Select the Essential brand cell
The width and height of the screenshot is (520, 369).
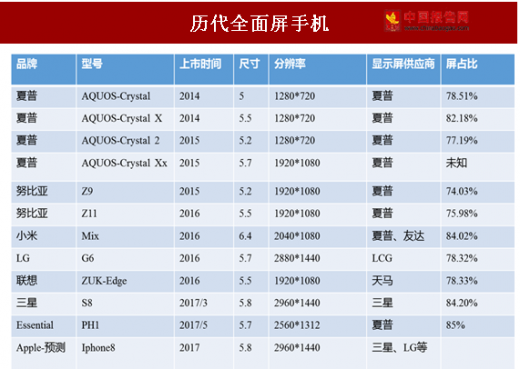pos(44,326)
